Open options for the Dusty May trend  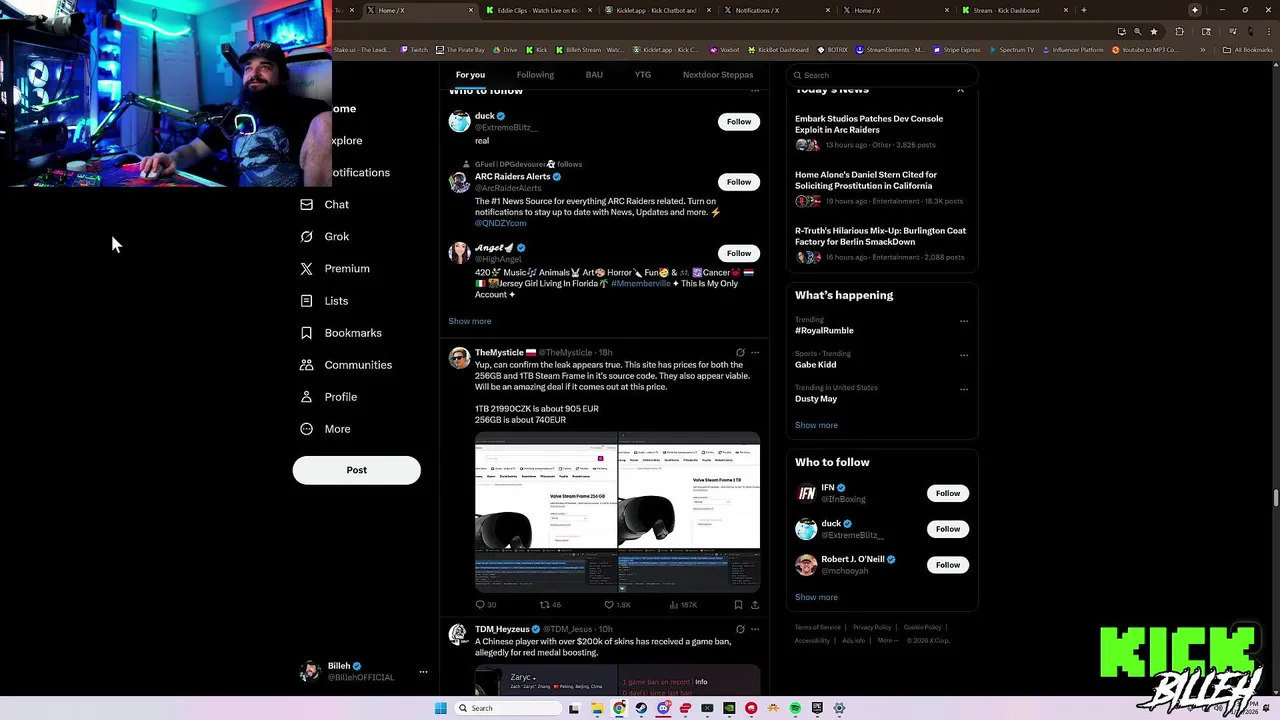964,390
